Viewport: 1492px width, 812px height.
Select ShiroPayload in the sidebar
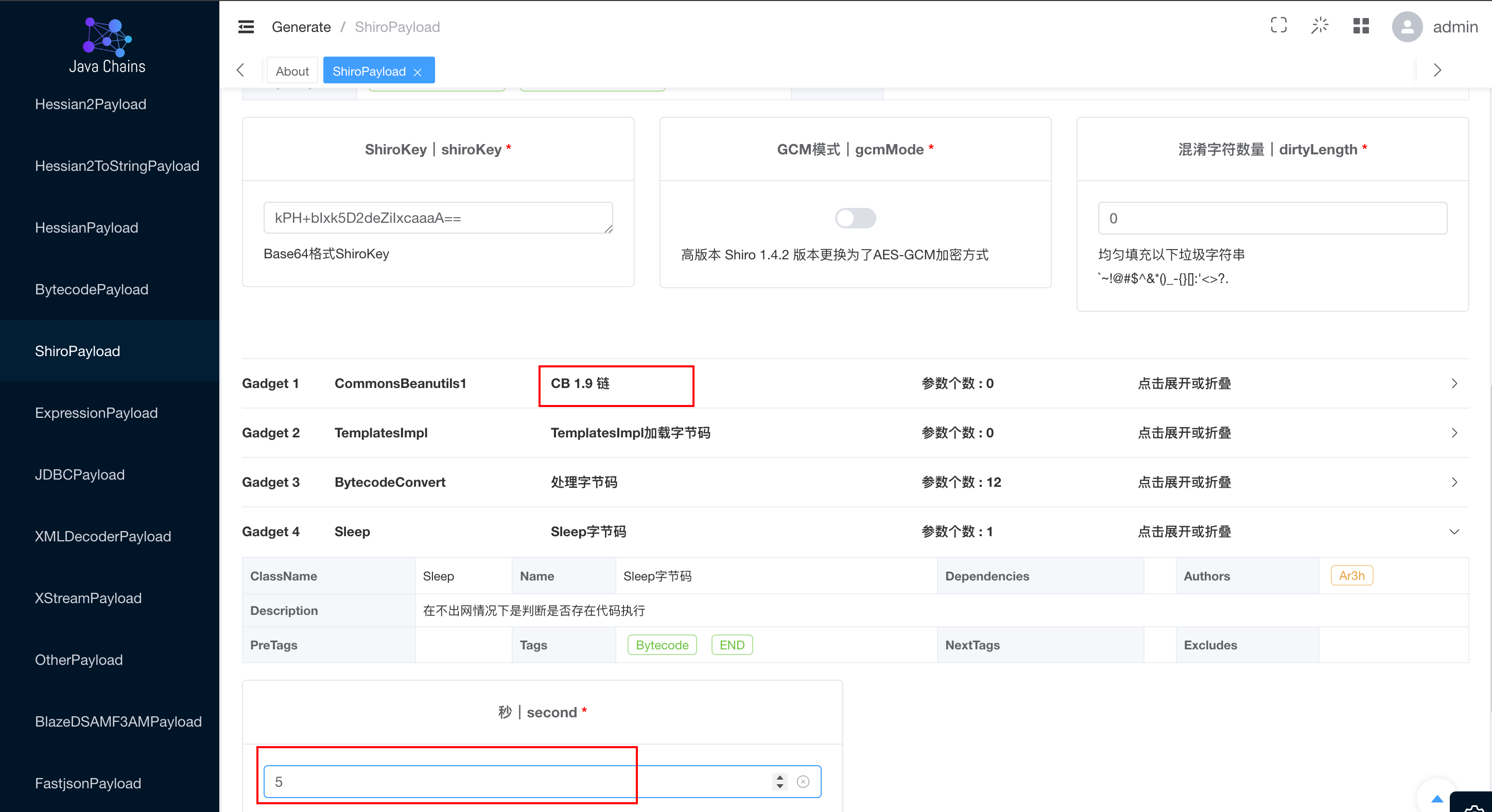(110, 351)
